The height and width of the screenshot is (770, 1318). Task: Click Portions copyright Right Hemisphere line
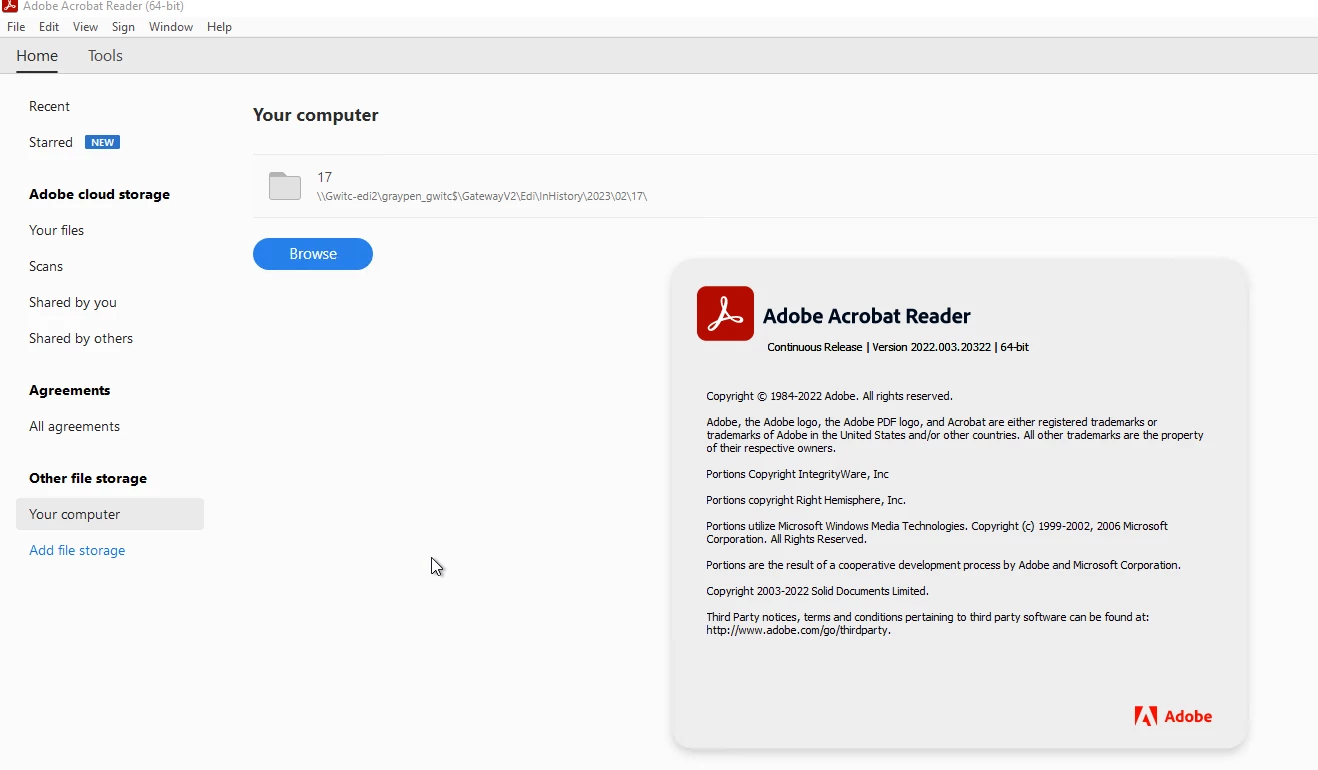point(806,500)
